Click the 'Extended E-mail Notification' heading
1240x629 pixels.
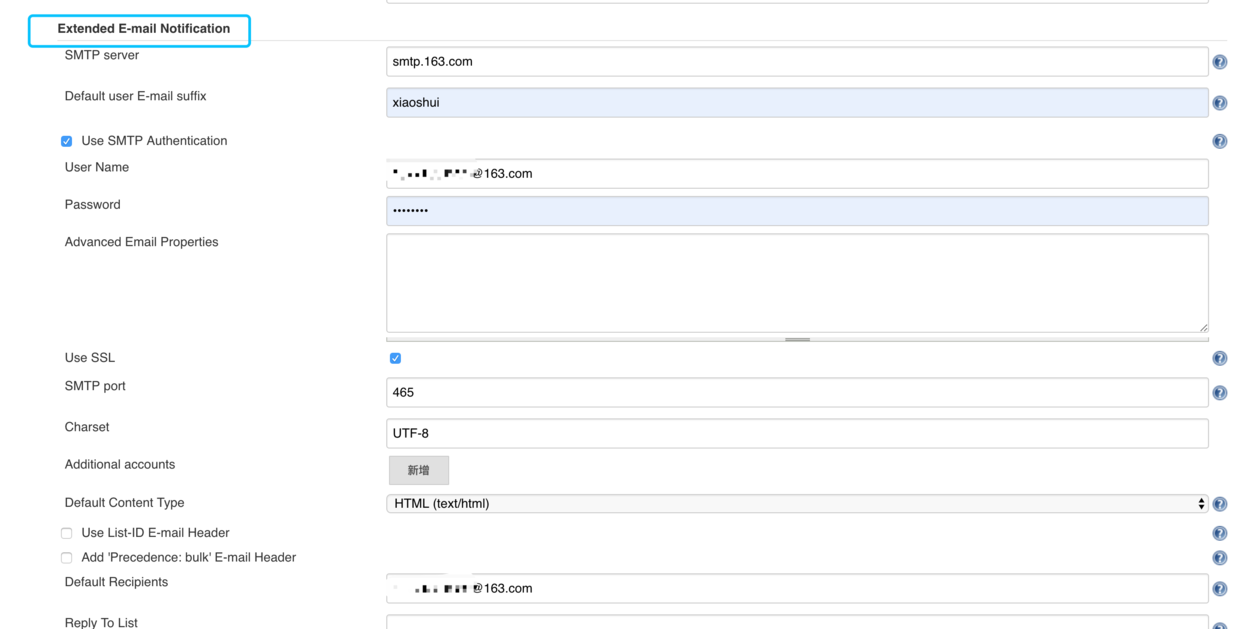click(143, 29)
